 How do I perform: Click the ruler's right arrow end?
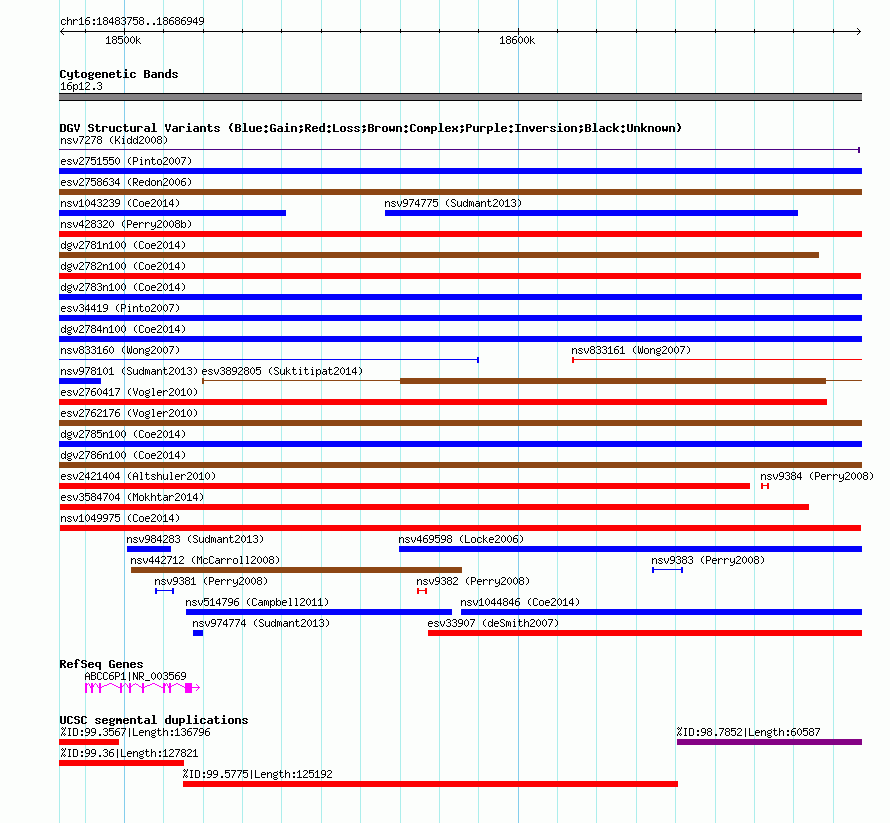(x=858, y=31)
